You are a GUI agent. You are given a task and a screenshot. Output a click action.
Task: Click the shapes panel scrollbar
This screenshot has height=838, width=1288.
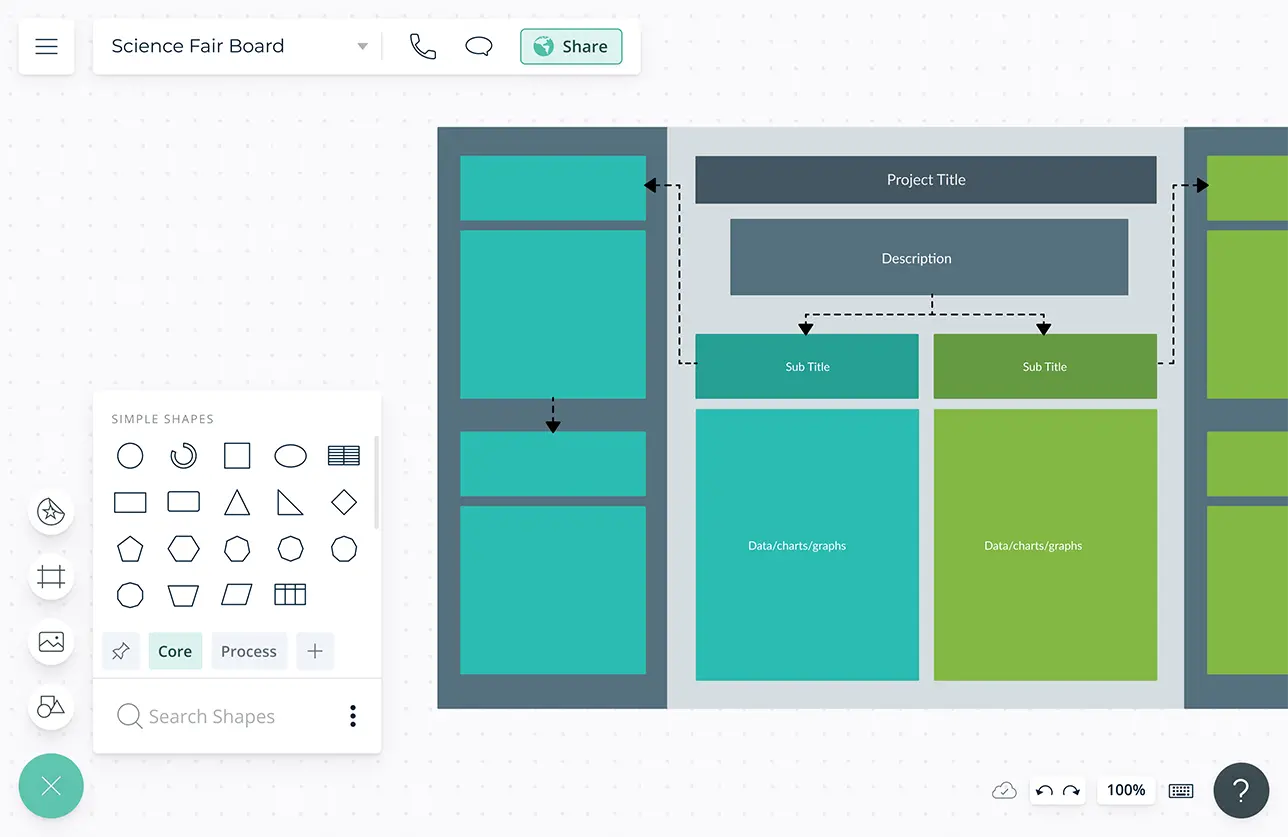click(376, 482)
